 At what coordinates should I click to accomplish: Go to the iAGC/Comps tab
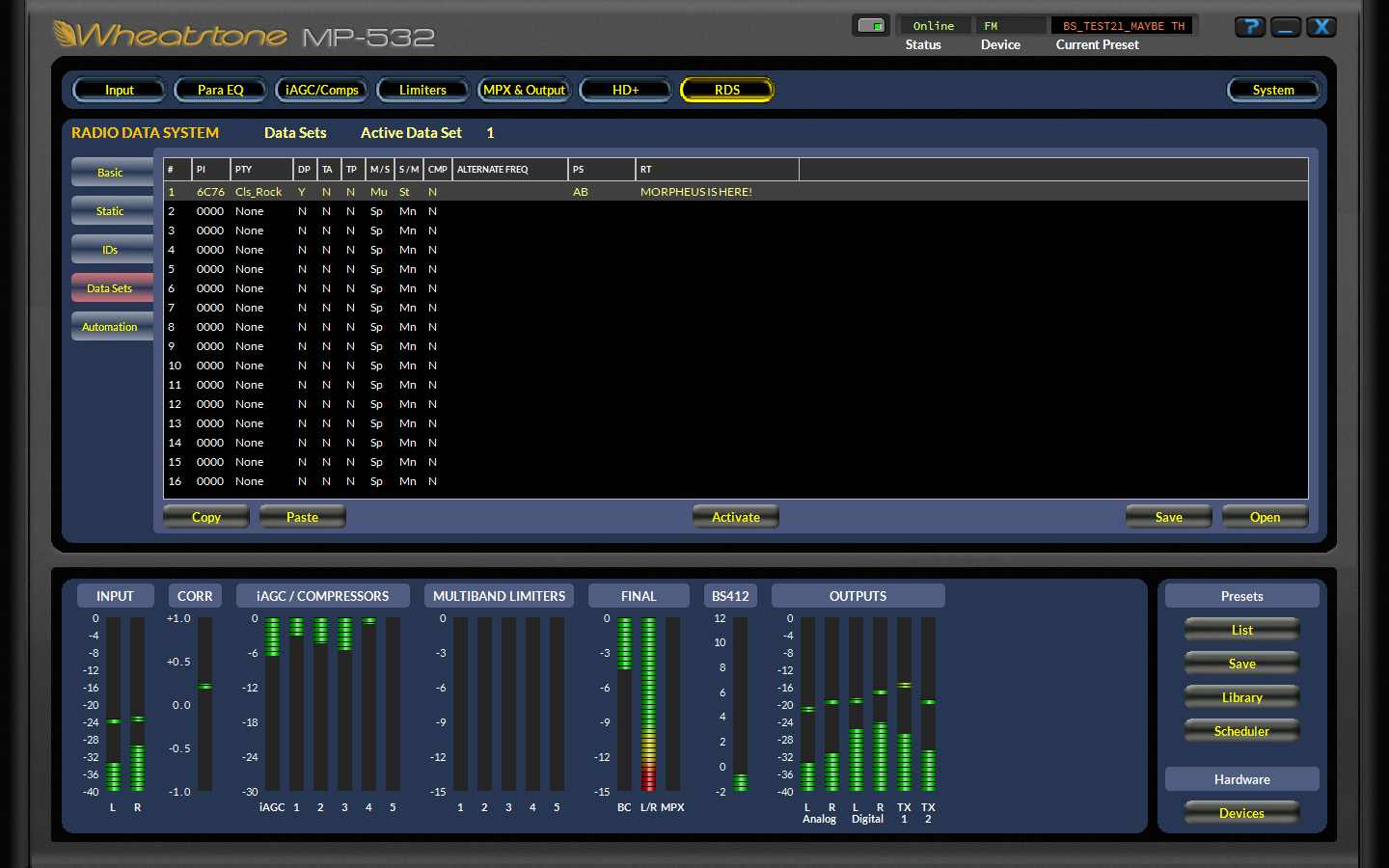(322, 90)
